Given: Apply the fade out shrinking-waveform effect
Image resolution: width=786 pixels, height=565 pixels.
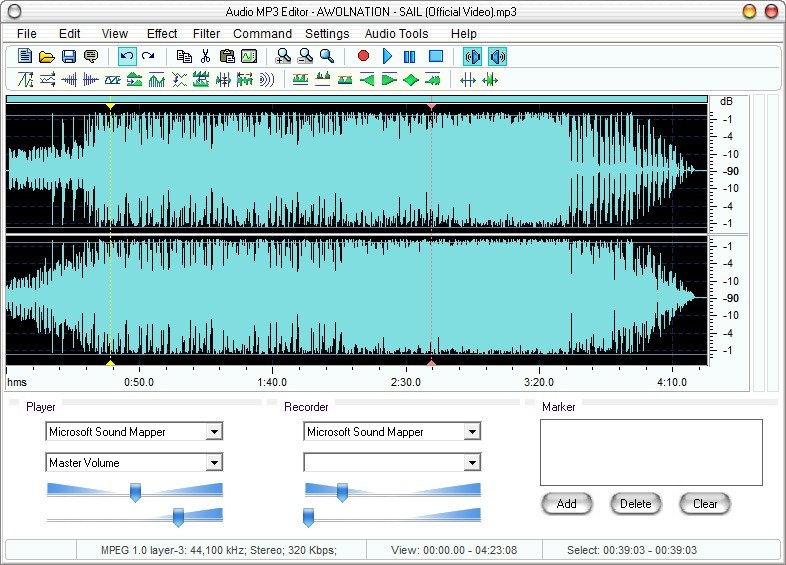Looking at the screenshot, I should point(91,80).
